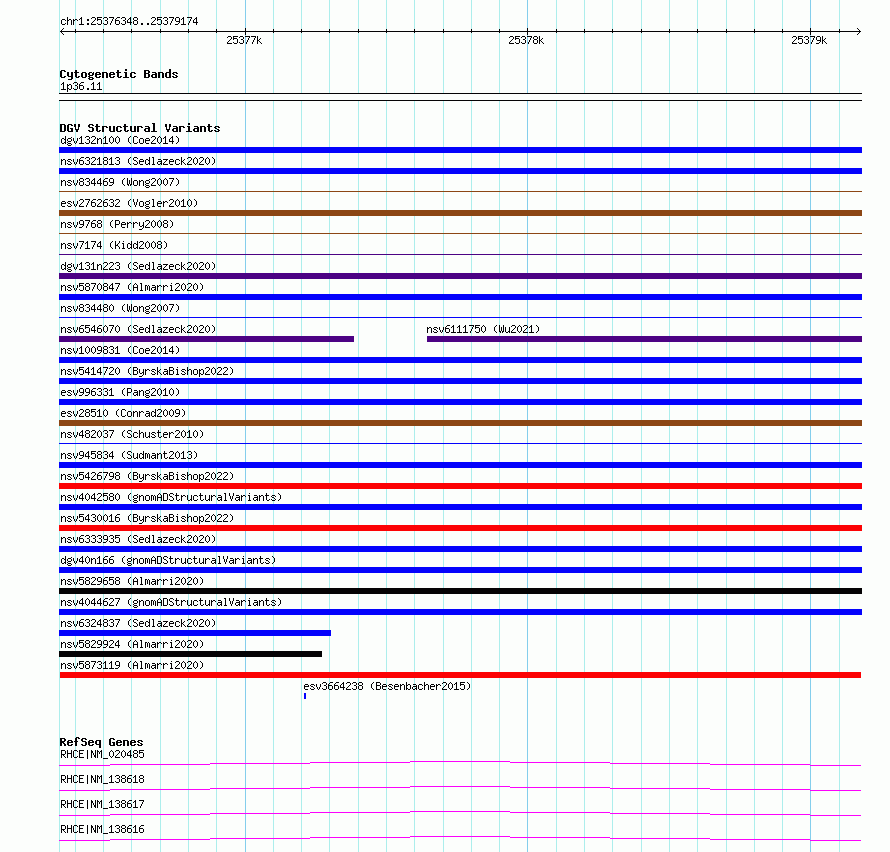Click the RefSeq Genes track title
The height and width of the screenshot is (852, 890).
(x=101, y=742)
